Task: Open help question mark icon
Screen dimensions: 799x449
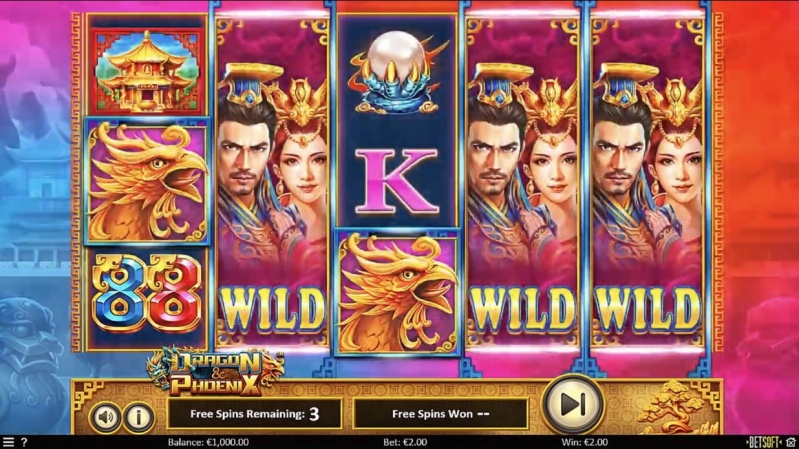Action: coord(24,442)
